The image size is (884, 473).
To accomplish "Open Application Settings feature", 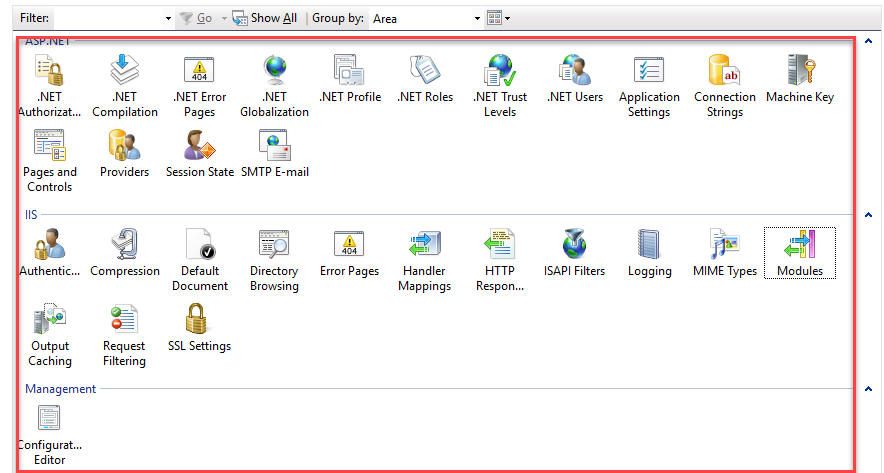I will pos(649,86).
